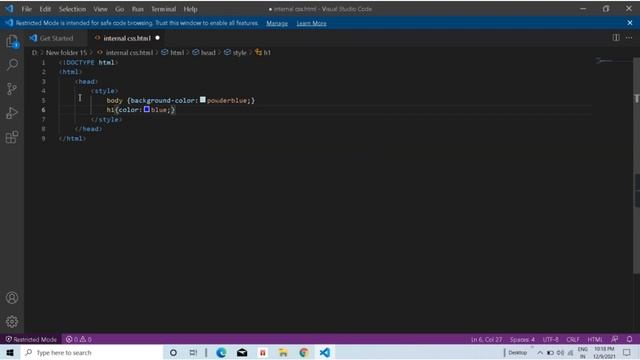This screenshot has width=640, height=360.
Task: Click the New folder 15 breadcrumb
Action: click(x=66, y=53)
